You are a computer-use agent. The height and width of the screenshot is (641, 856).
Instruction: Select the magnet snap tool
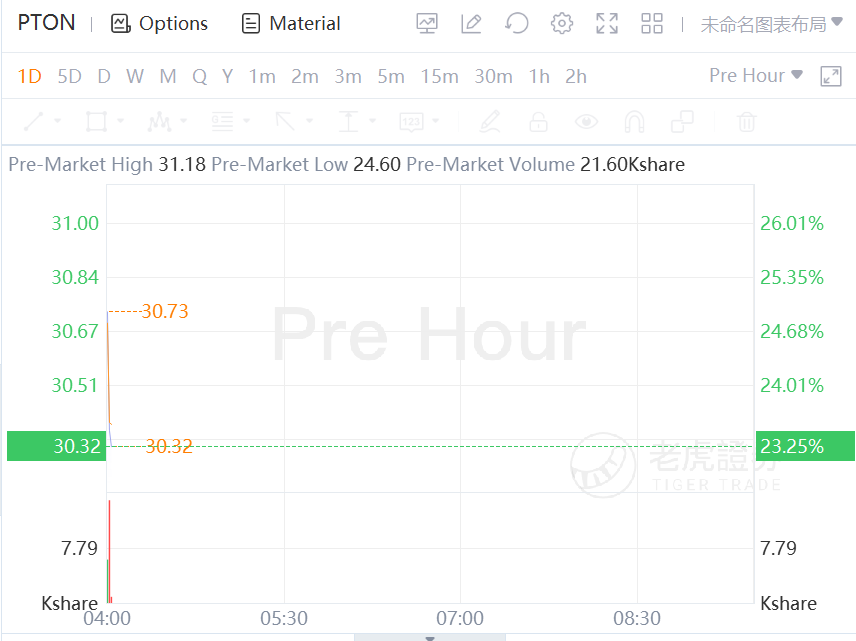tap(634, 122)
